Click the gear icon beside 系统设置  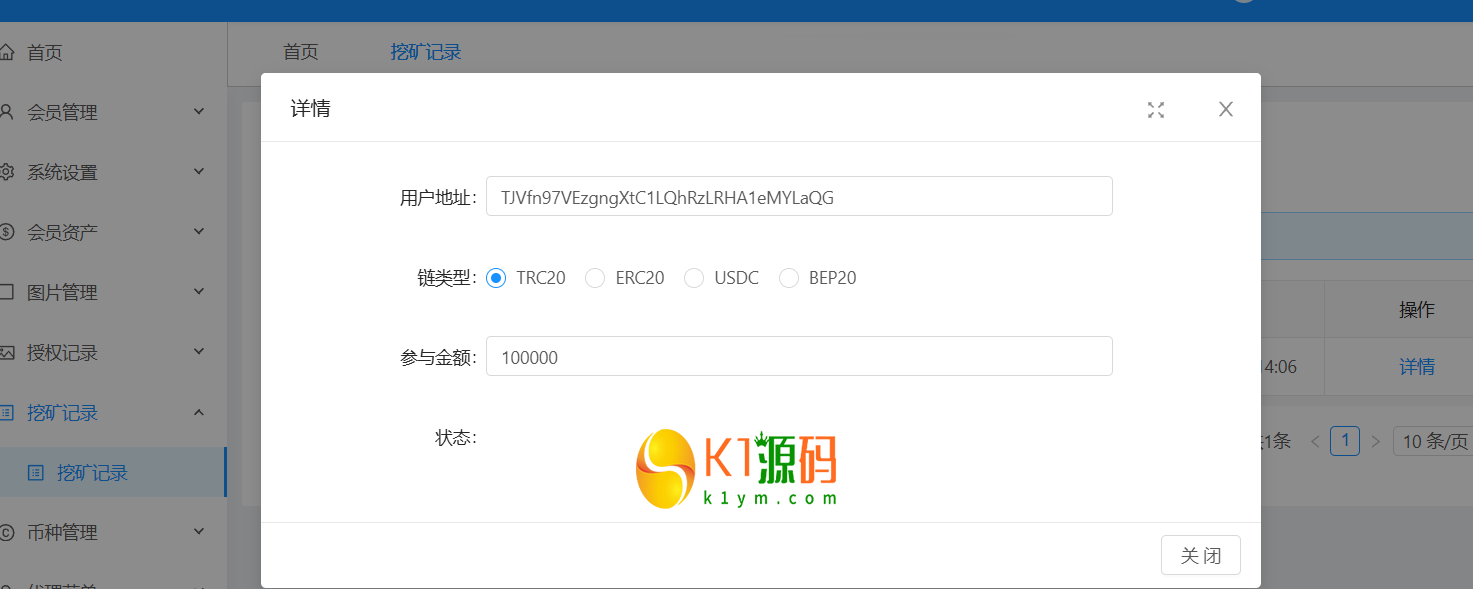click(7, 172)
